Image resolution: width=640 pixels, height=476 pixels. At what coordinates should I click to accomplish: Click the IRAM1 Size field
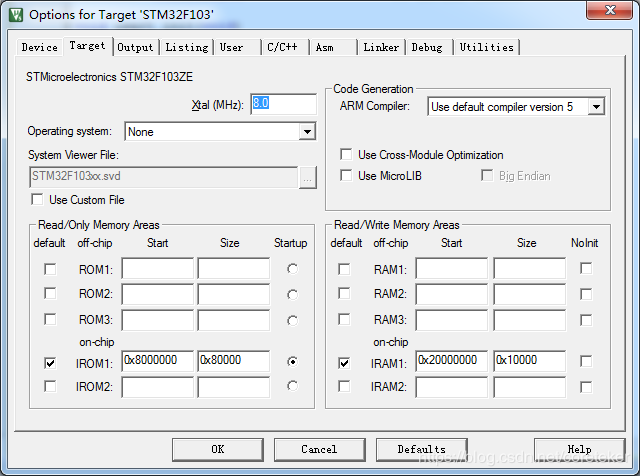[x=530, y=360]
